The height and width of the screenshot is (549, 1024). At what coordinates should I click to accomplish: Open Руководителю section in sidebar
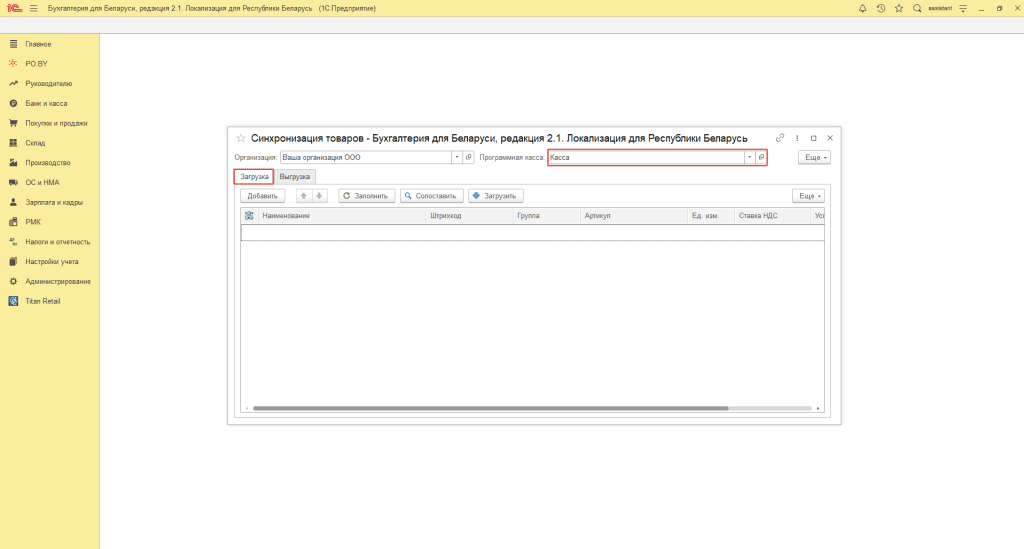[x=48, y=84]
